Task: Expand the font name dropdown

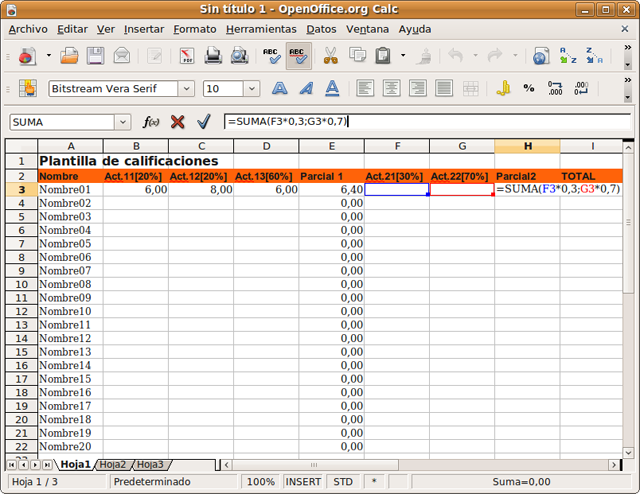Action: coord(185,89)
